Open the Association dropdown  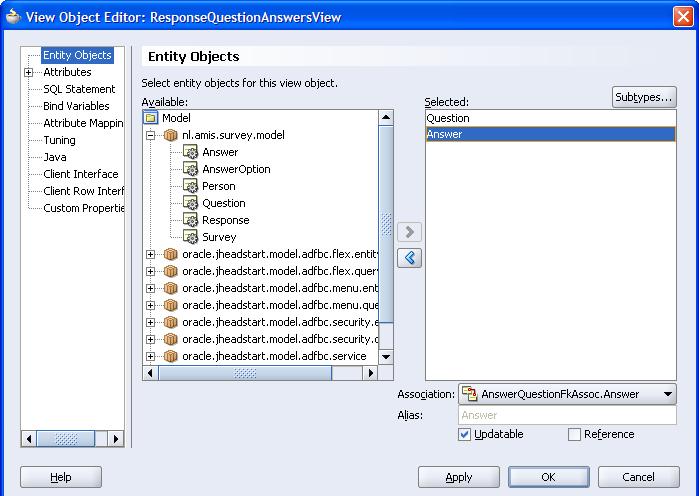(667, 394)
